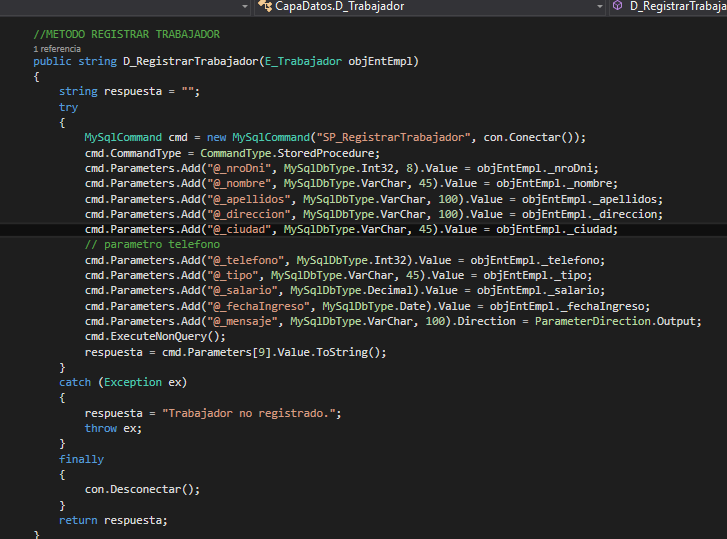Click the '// parametro telefono' comment
This screenshot has height=539, width=727.
tap(153, 244)
